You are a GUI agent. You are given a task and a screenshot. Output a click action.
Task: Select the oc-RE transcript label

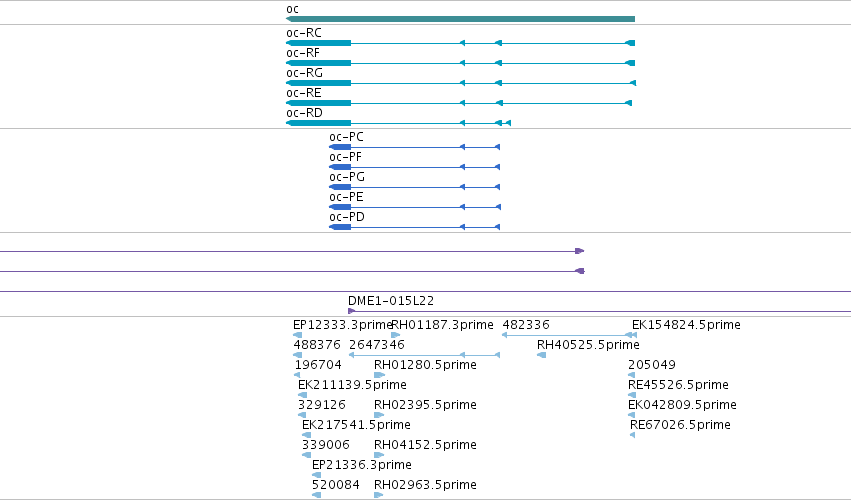point(304,93)
